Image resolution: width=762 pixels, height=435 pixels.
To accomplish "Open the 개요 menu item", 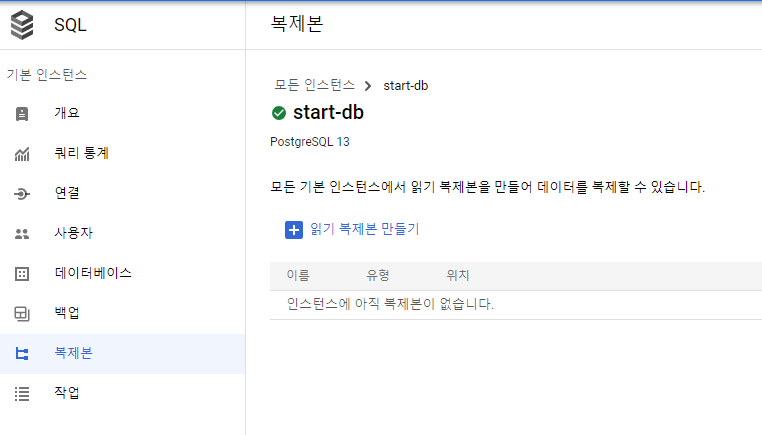I will tap(67, 114).
